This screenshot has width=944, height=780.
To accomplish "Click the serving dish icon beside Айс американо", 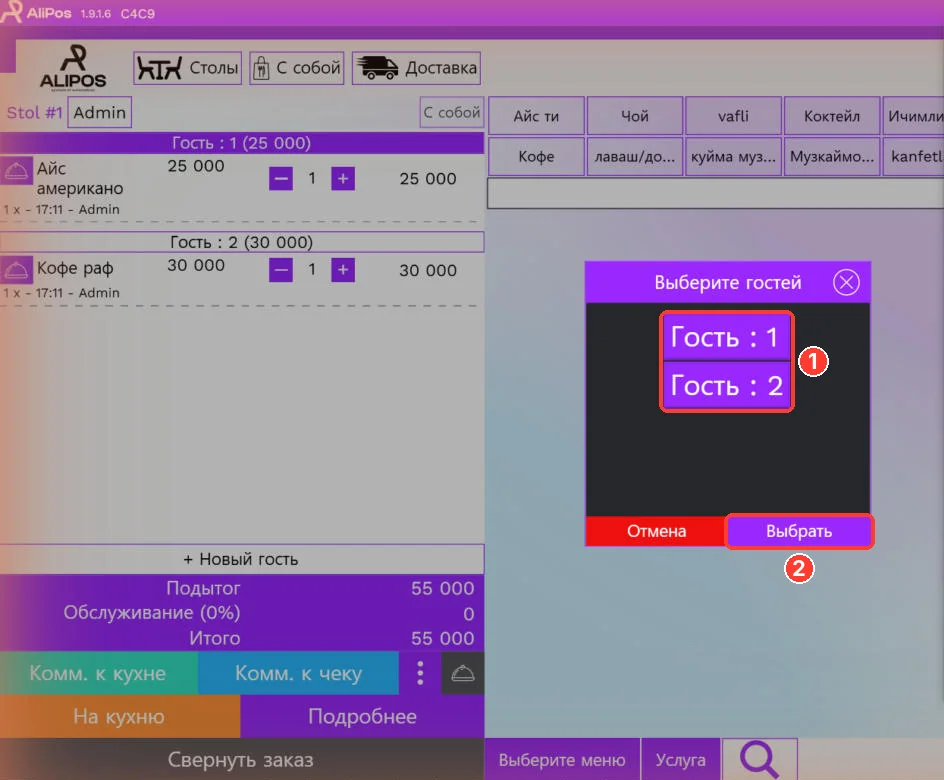I will pos(16,172).
